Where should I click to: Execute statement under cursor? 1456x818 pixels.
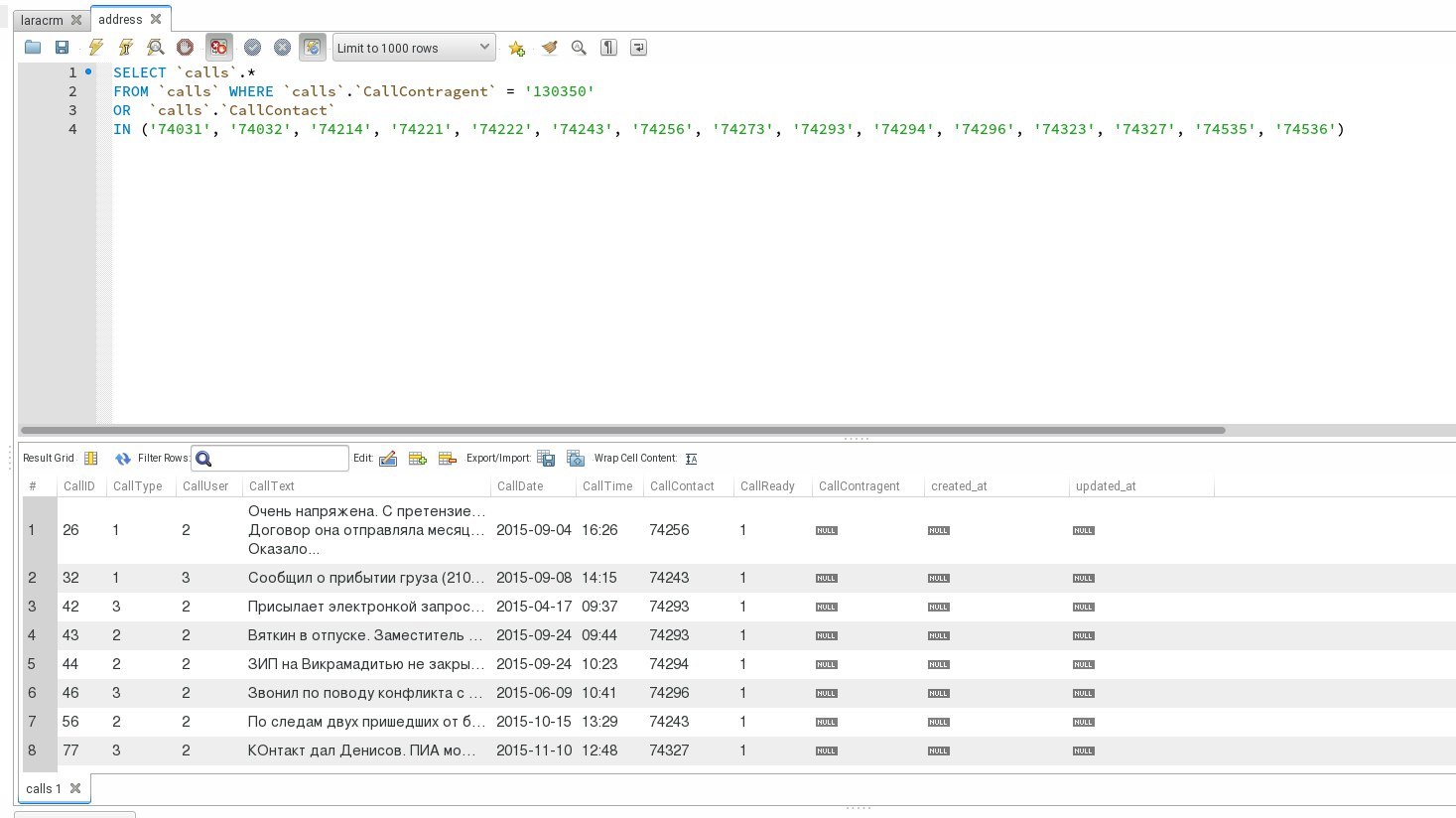126,48
